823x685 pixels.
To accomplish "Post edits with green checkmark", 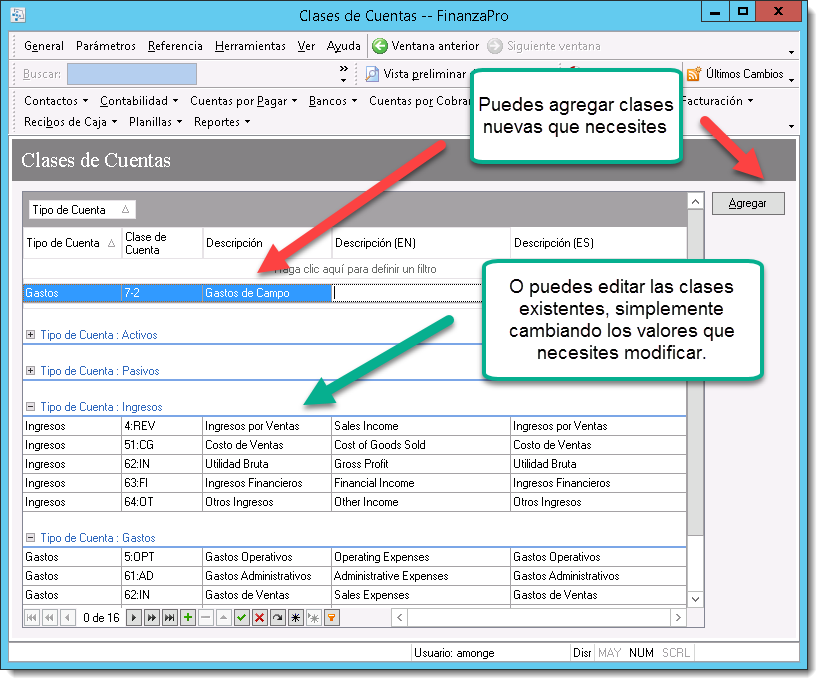I will [241, 618].
